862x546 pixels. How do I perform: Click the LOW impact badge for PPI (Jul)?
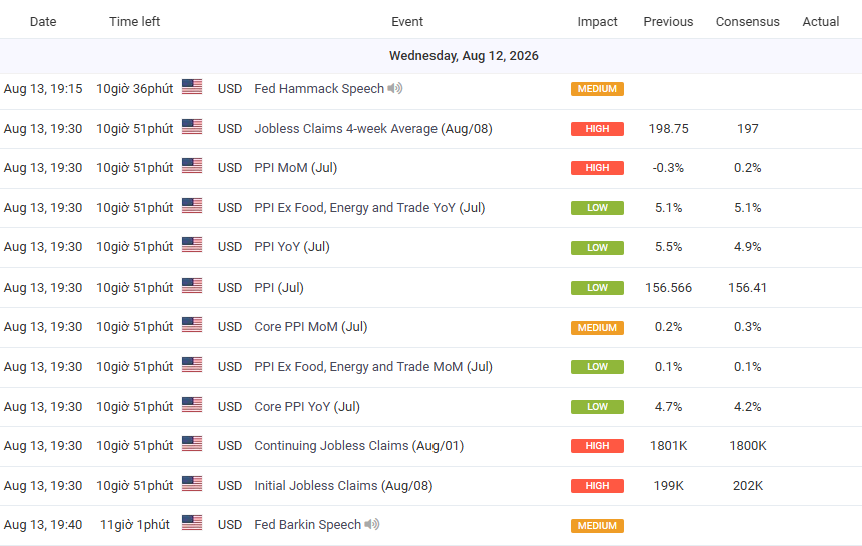pos(597,288)
